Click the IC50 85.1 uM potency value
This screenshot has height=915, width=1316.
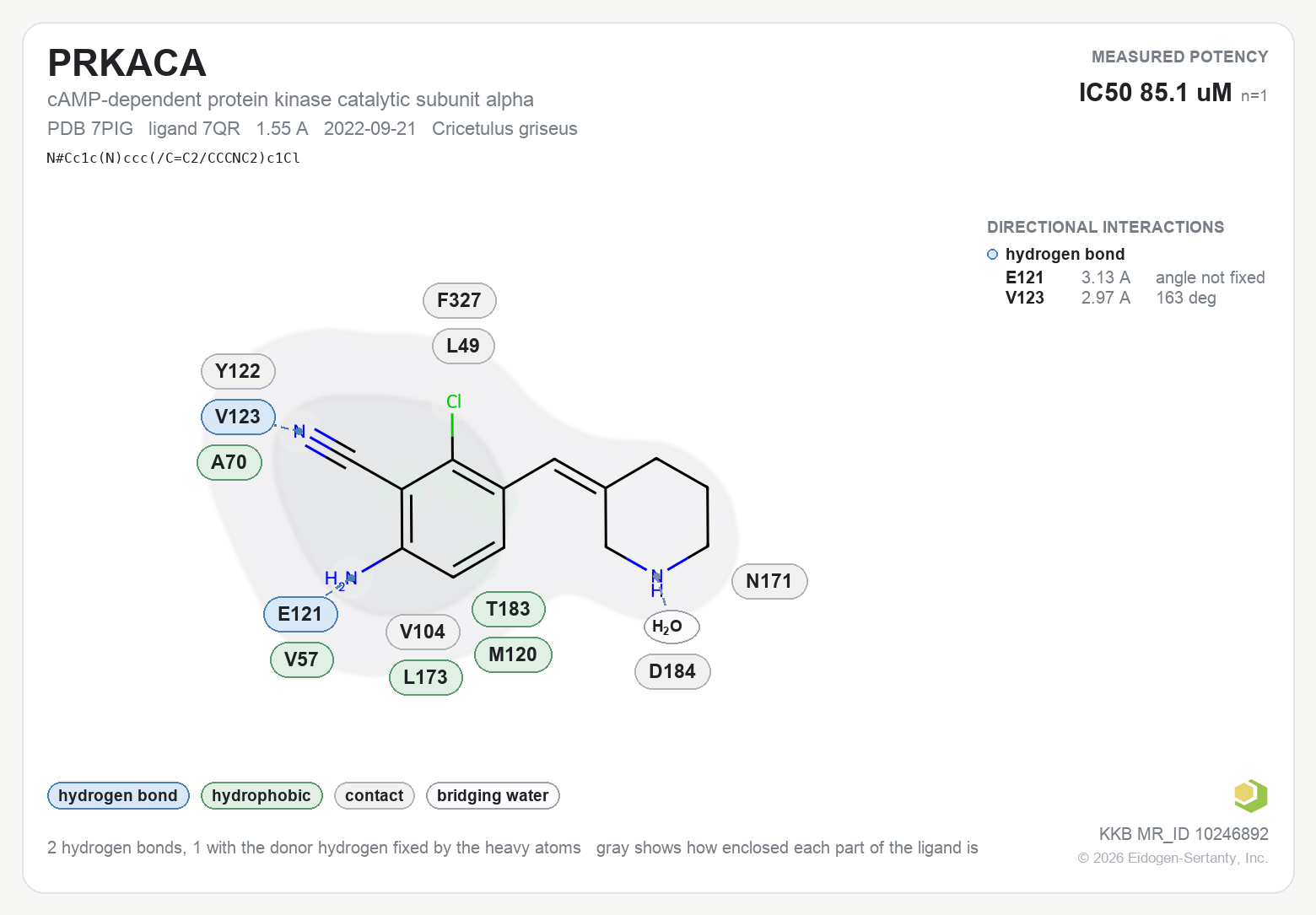coord(1155,92)
